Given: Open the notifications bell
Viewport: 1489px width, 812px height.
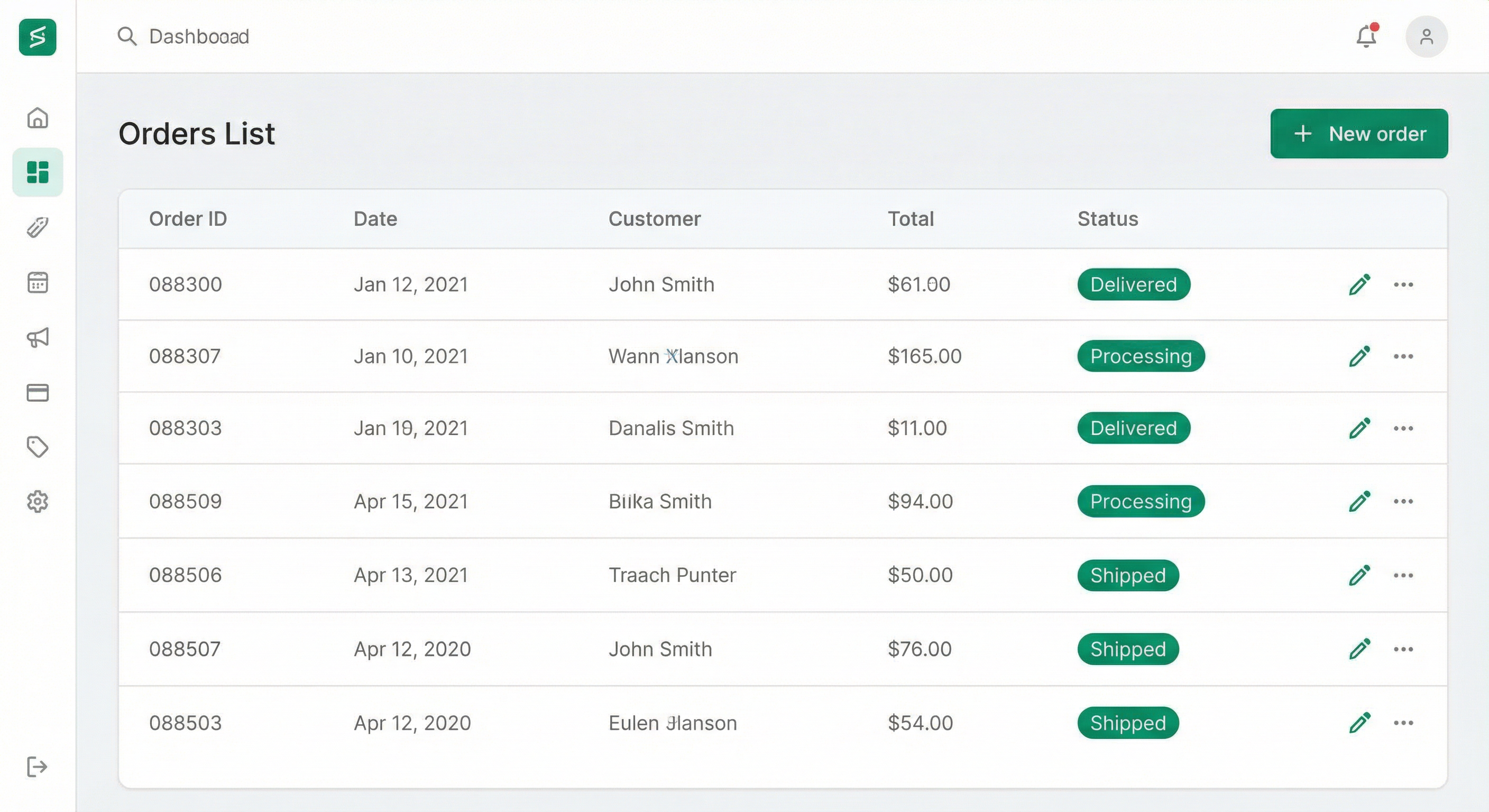Looking at the screenshot, I should click(x=1366, y=36).
